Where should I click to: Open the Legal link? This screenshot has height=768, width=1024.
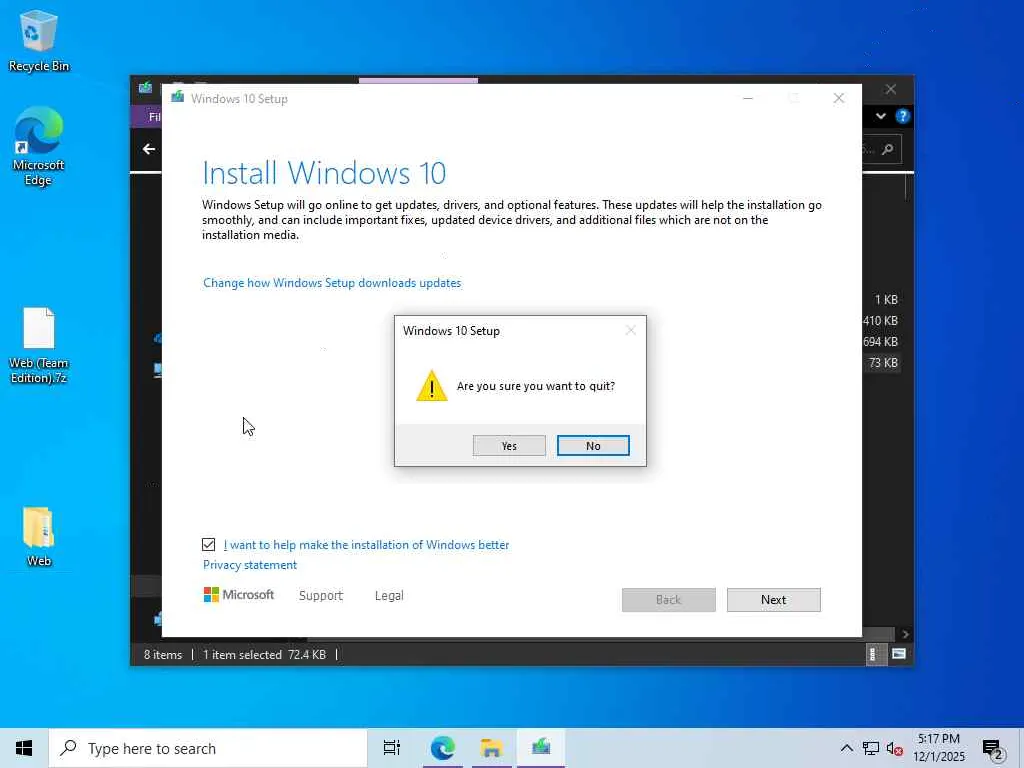(389, 596)
